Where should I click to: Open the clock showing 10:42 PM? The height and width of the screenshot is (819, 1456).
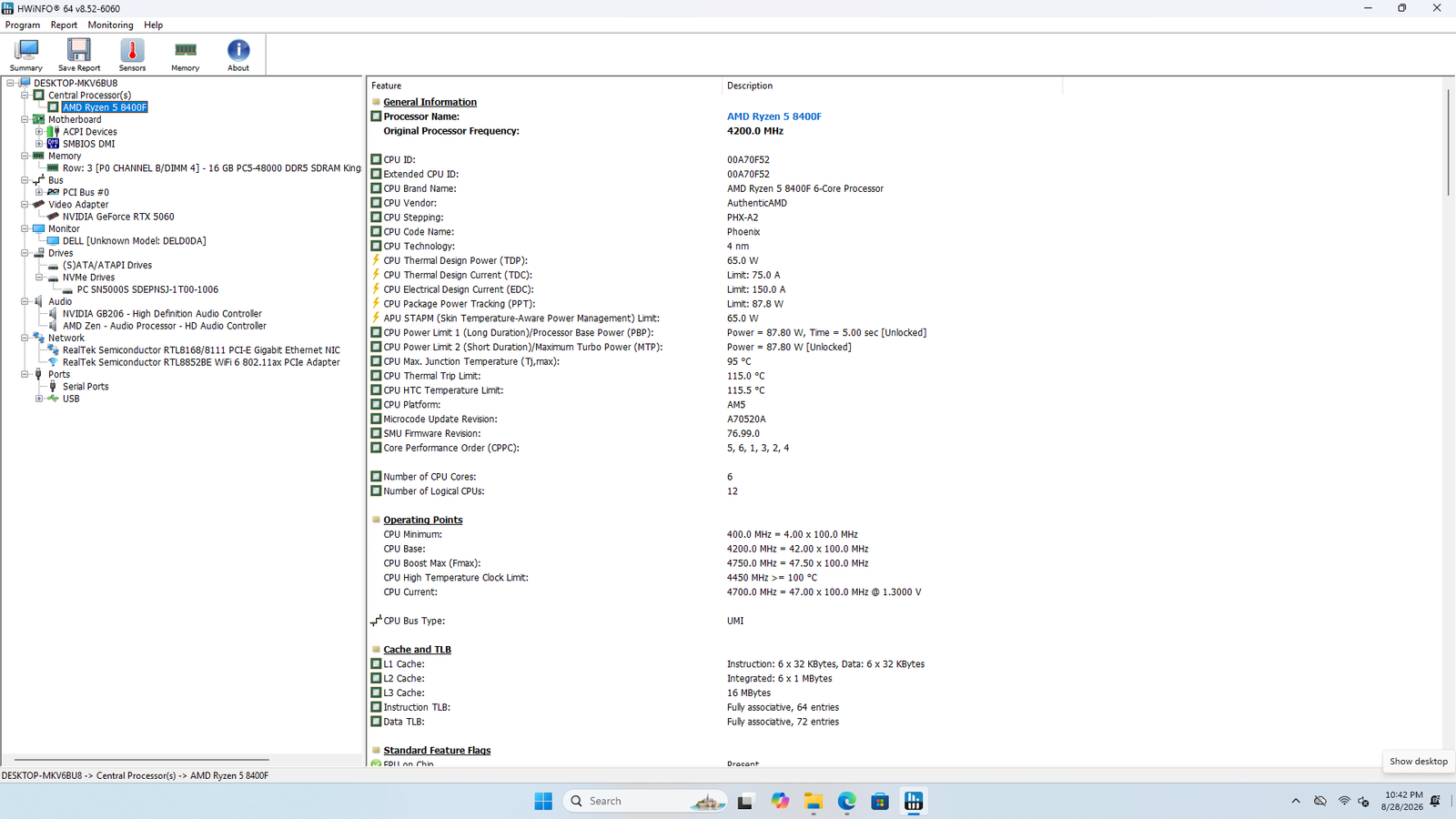(x=1402, y=801)
